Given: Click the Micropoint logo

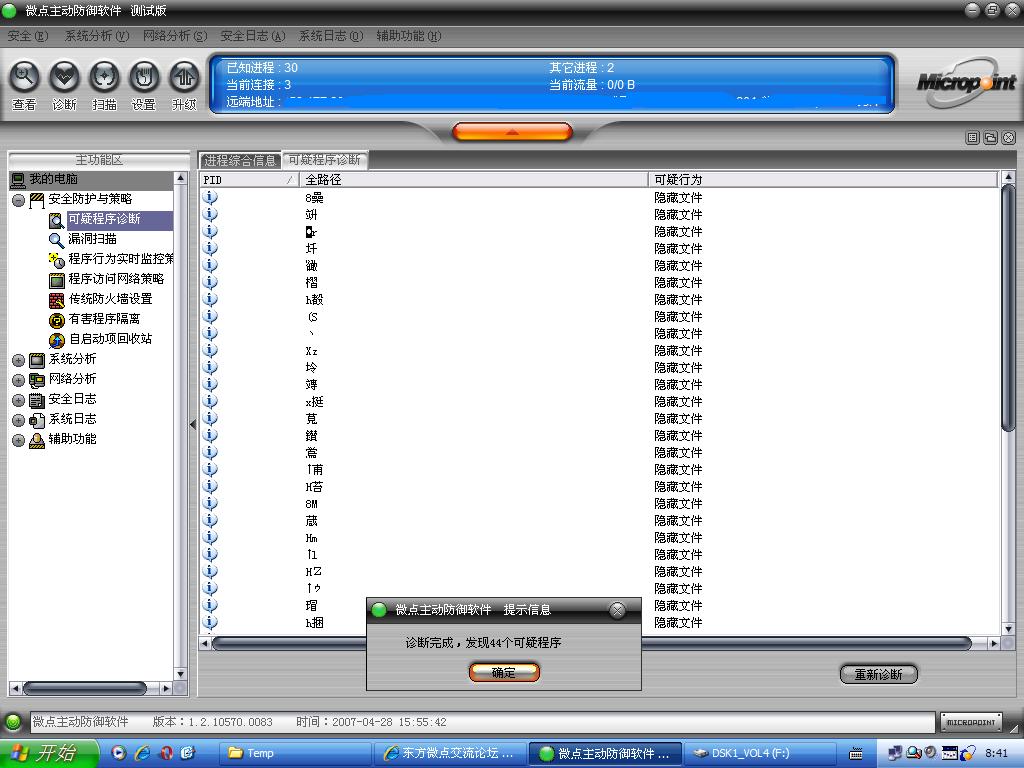Looking at the screenshot, I should [967, 83].
